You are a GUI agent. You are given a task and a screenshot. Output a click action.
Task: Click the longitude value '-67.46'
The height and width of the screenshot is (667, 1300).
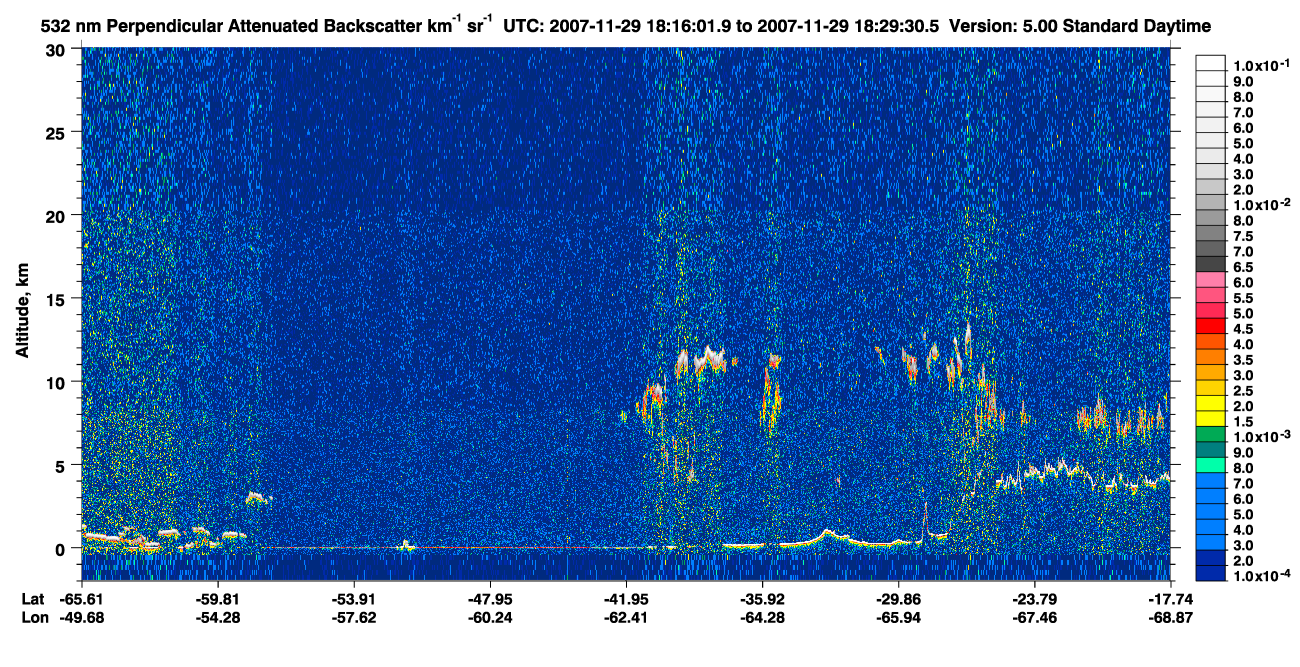(x=1034, y=617)
